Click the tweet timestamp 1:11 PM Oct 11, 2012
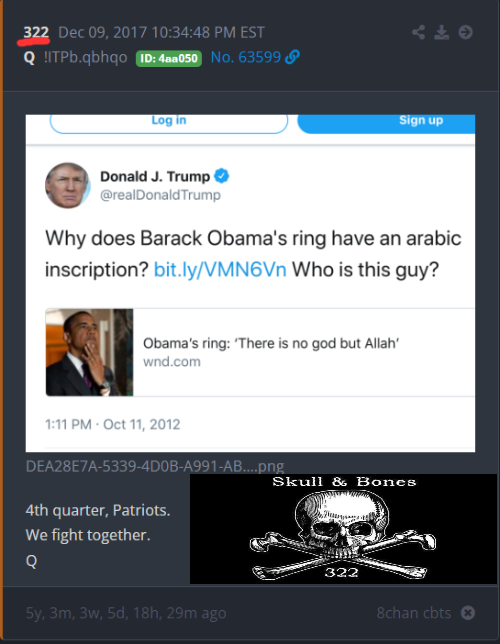Viewport: 500px width, 644px height. click(x=113, y=424)
